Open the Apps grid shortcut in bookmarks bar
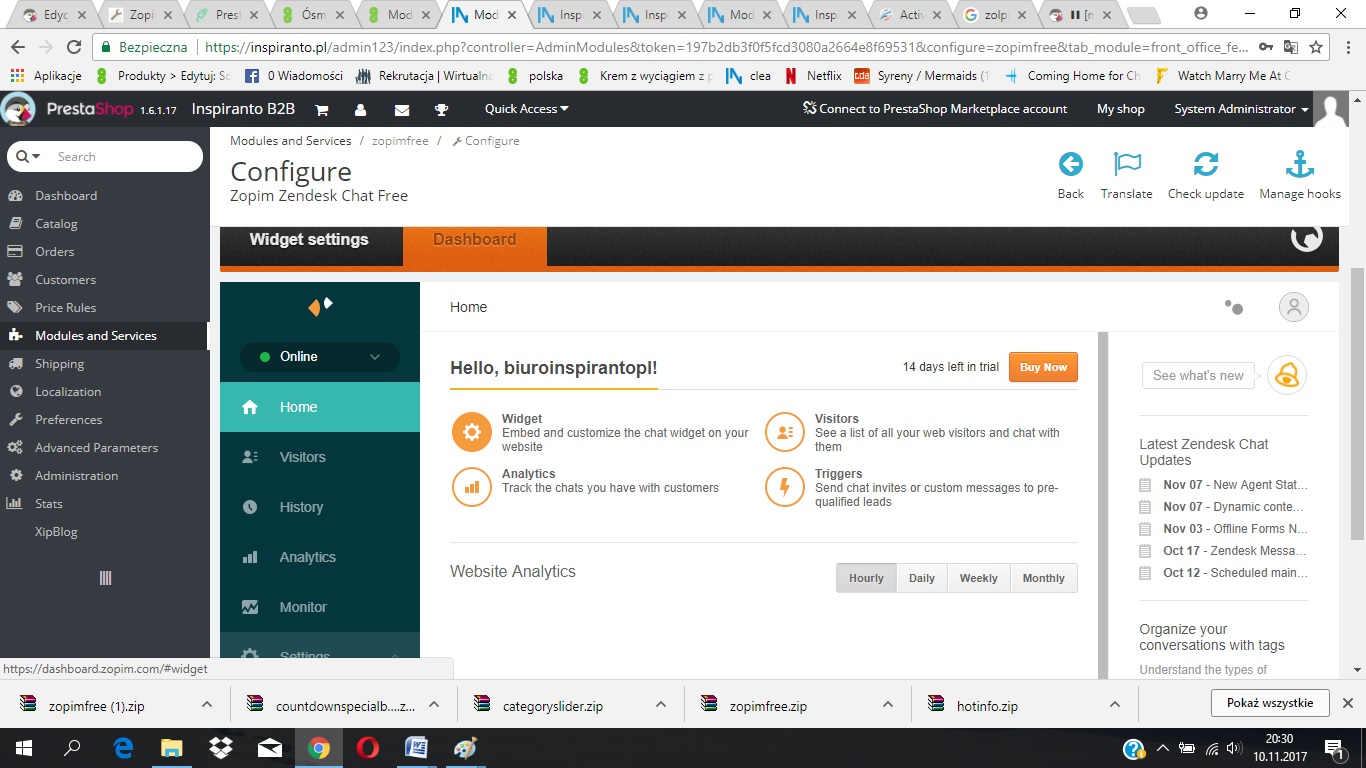 tap(17, 76)
